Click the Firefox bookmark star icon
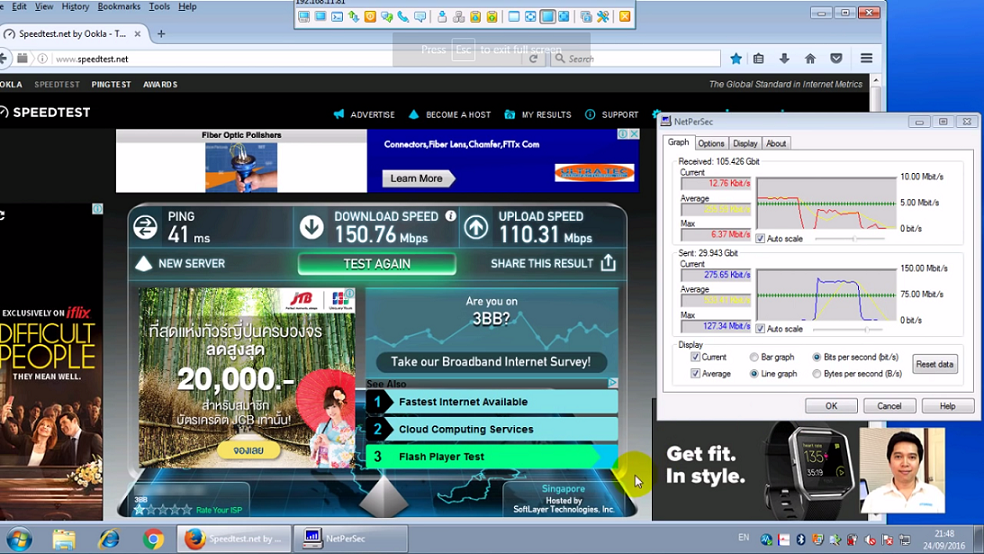The image size is (984, 554). click(x=736, y=59)
